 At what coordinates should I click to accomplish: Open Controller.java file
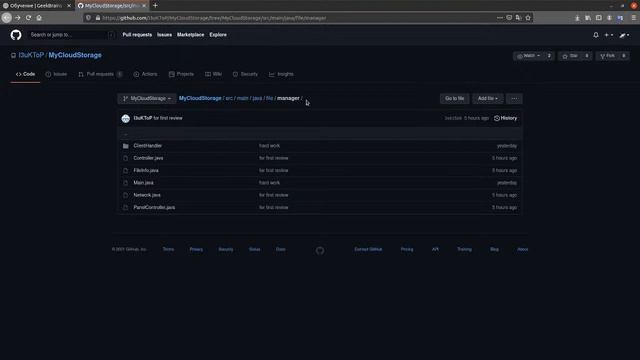coord(148,158)
